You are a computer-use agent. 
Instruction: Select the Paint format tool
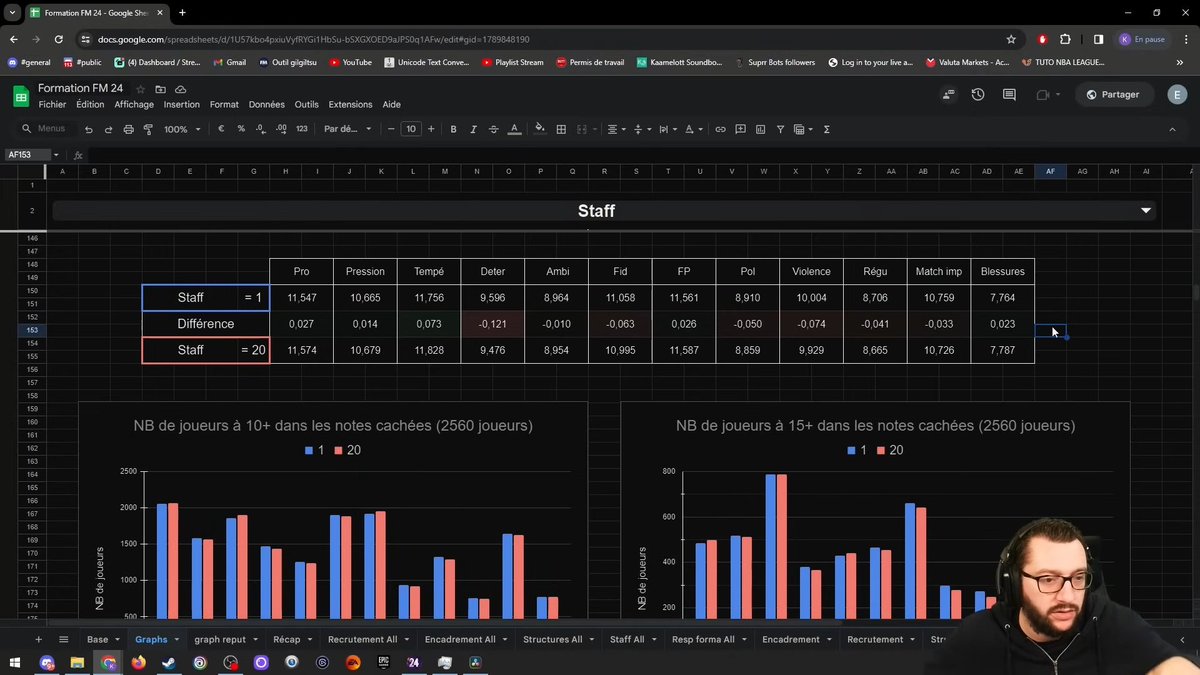[148, 129]
